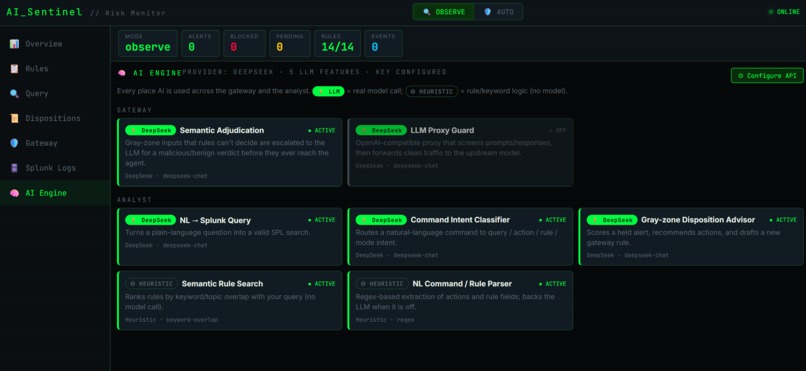
Task: Click 'Heuristic · keyword-overlap' text
Action: (x=172, y=320)
